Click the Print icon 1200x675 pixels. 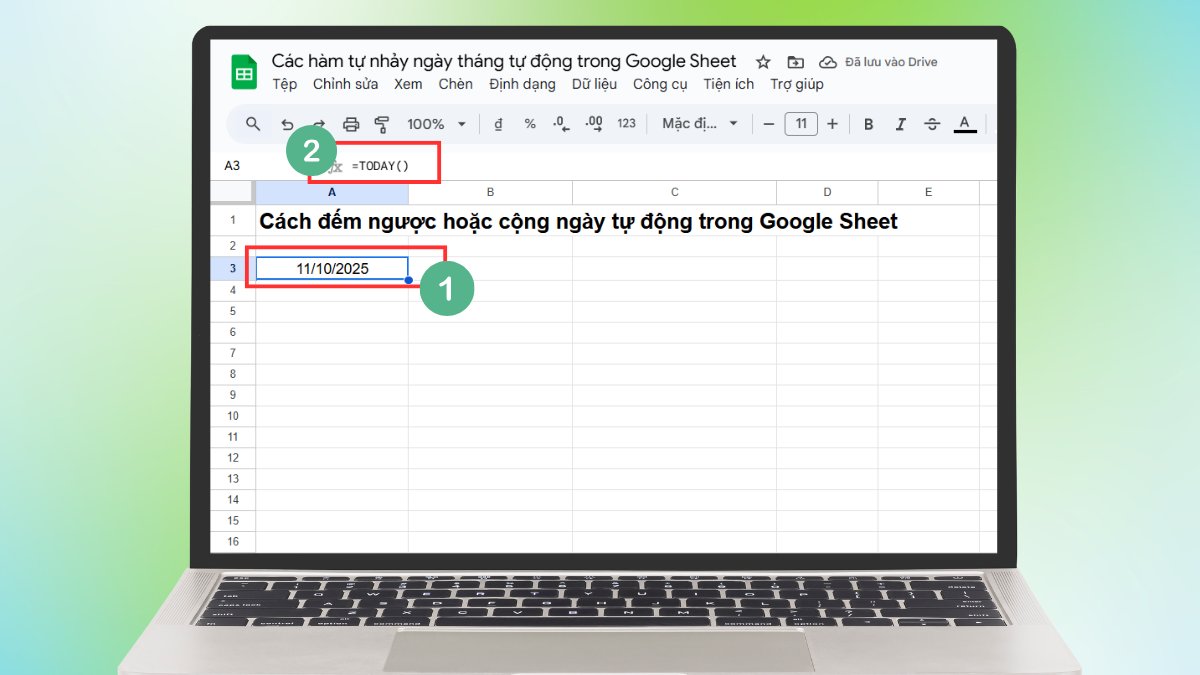(351, 123)
